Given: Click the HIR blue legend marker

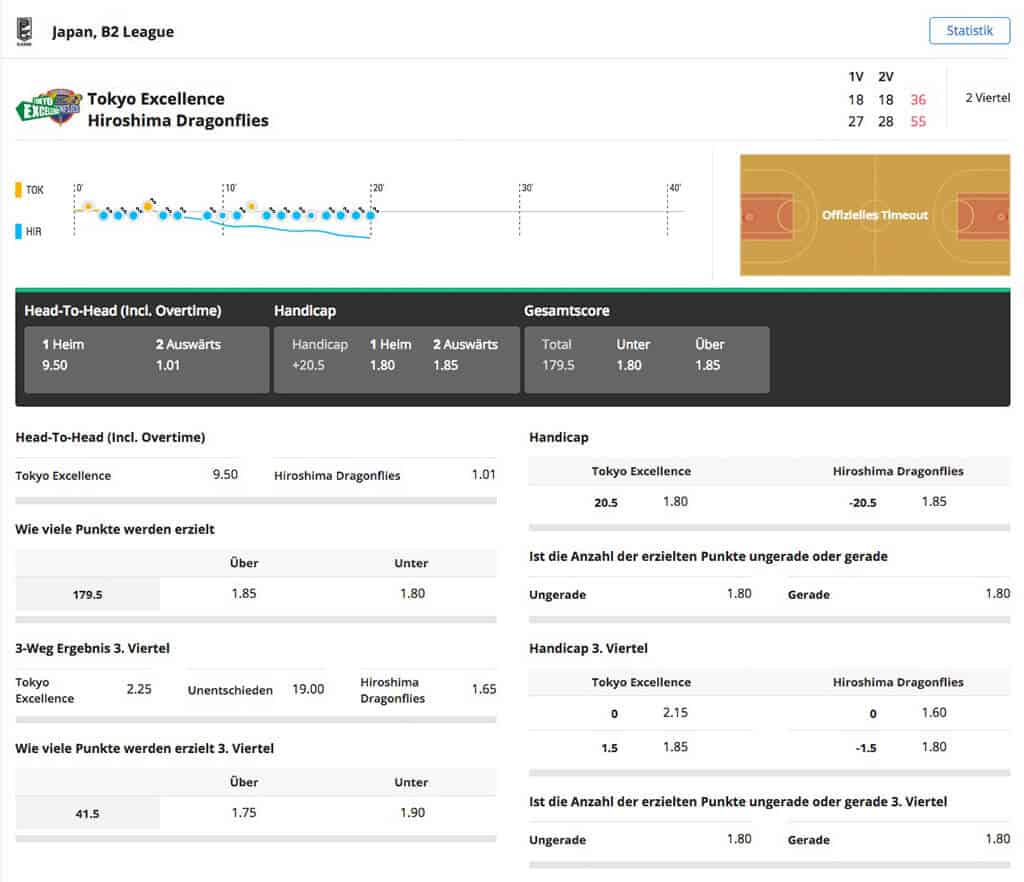Looking at the screenshot, I should (18, 232).
